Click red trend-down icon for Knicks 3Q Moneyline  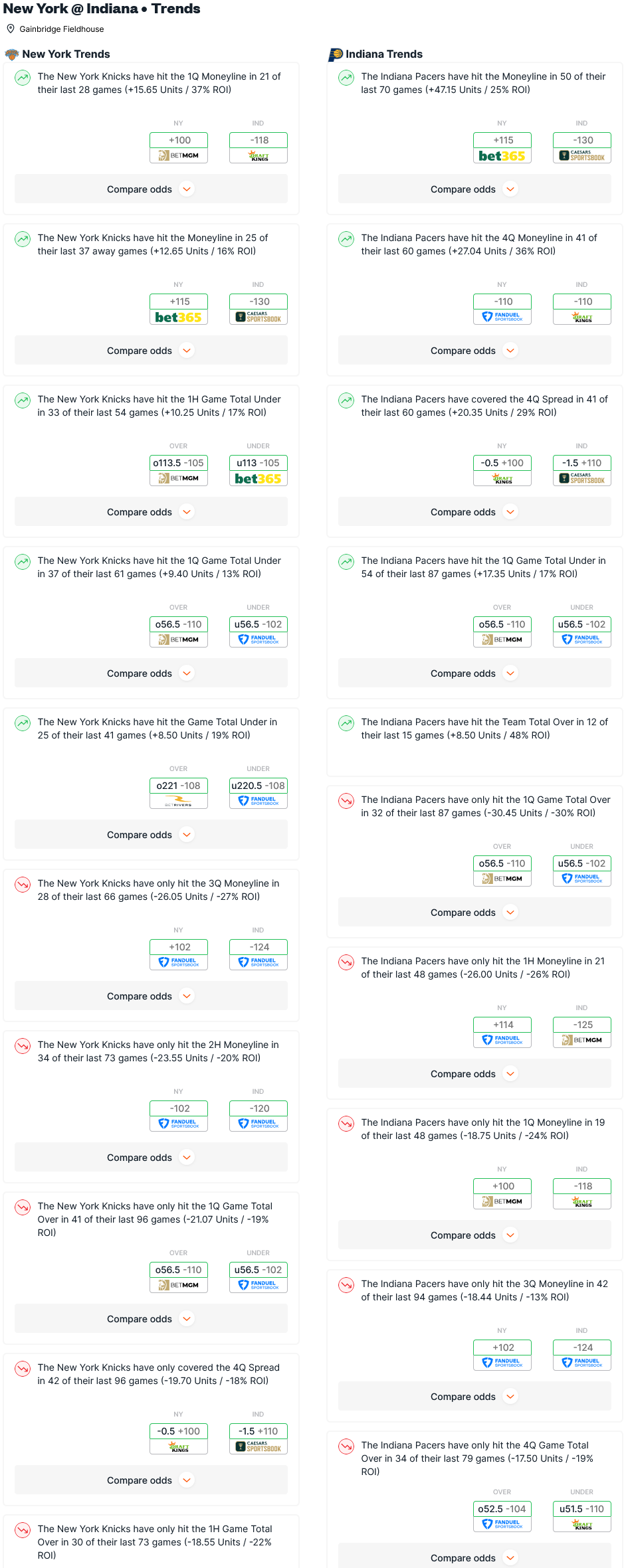point(23,885)
